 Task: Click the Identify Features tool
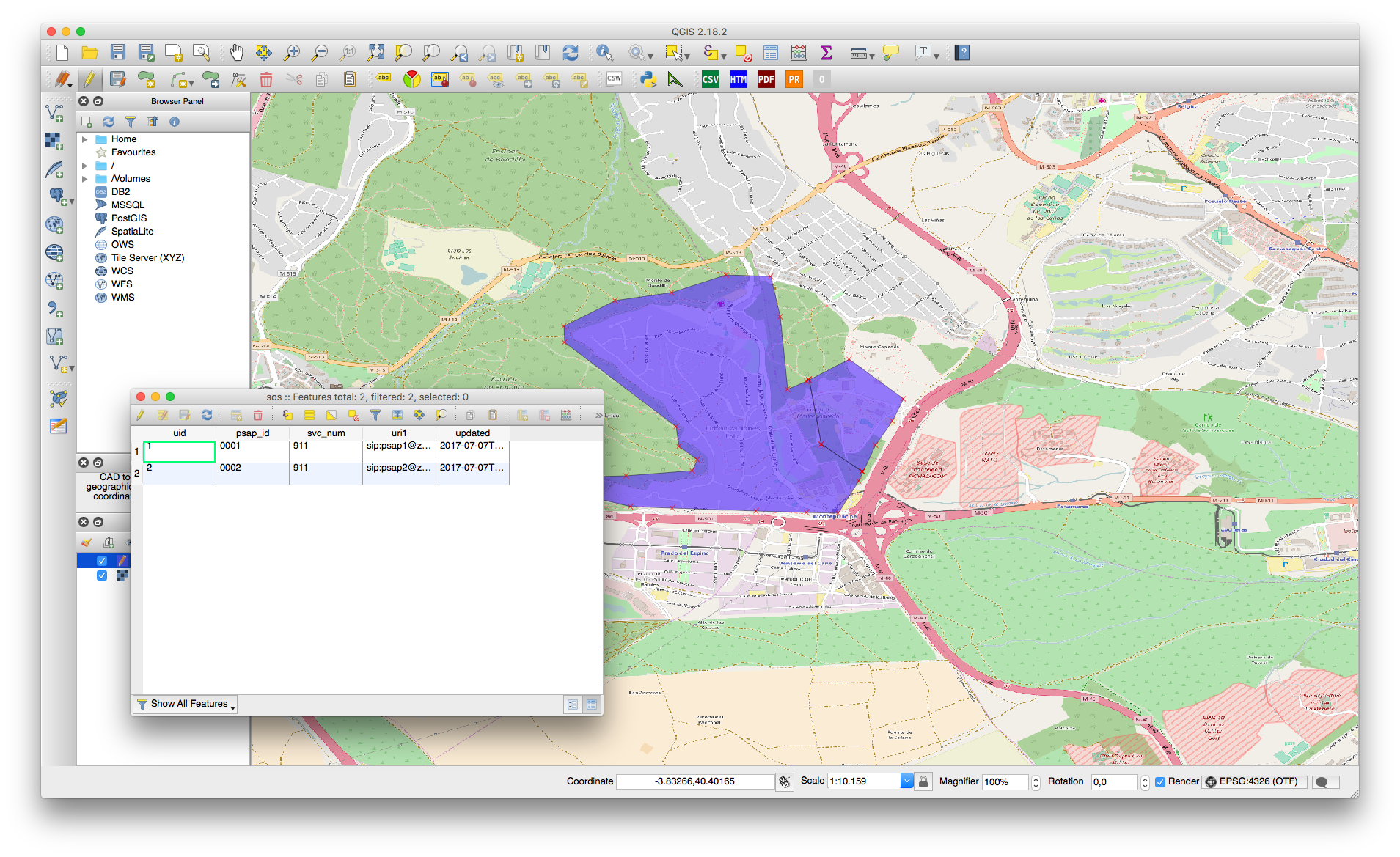click(x=604, y=53)
